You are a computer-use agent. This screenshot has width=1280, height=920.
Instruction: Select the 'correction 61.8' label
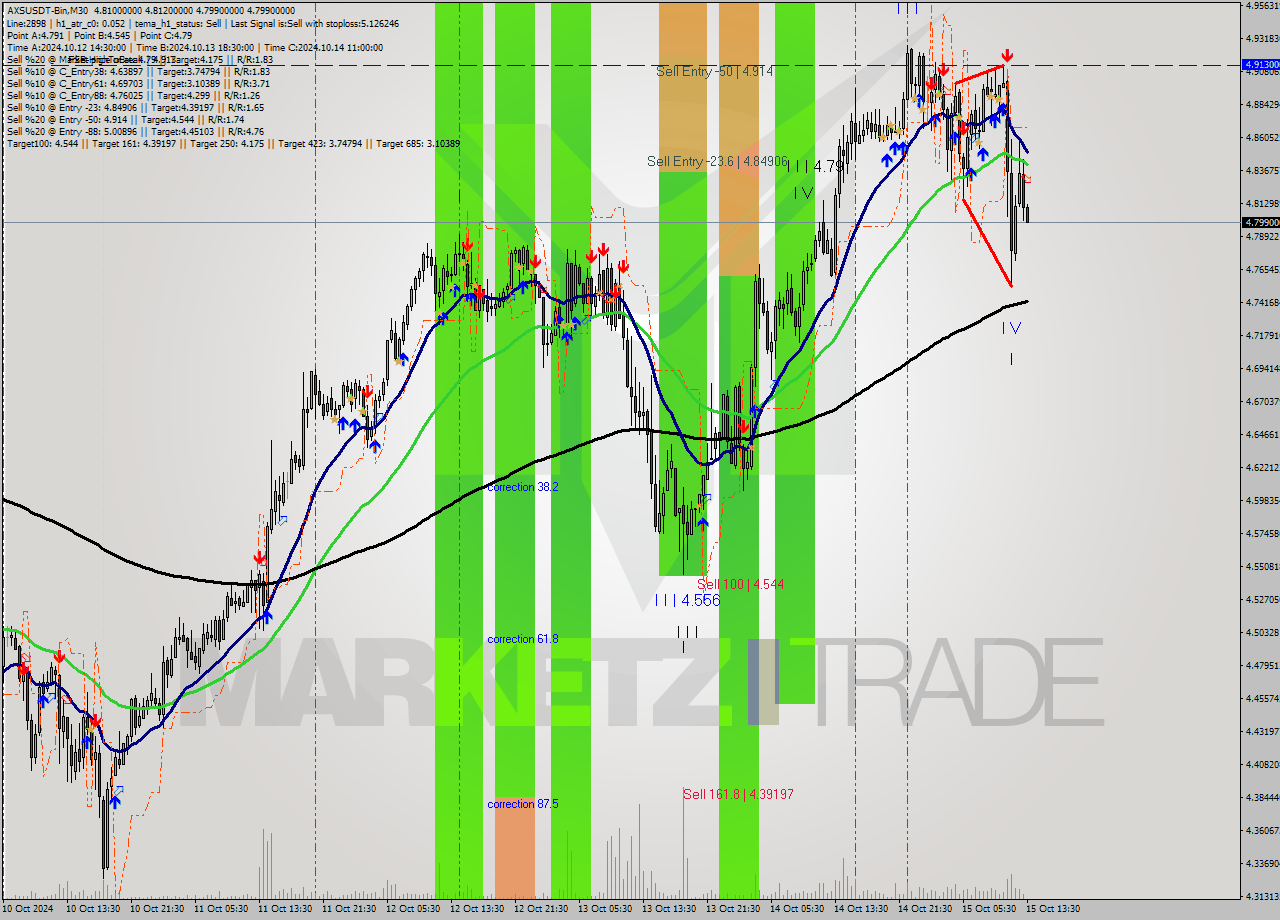pyautogui.click(x=523, y=639)
